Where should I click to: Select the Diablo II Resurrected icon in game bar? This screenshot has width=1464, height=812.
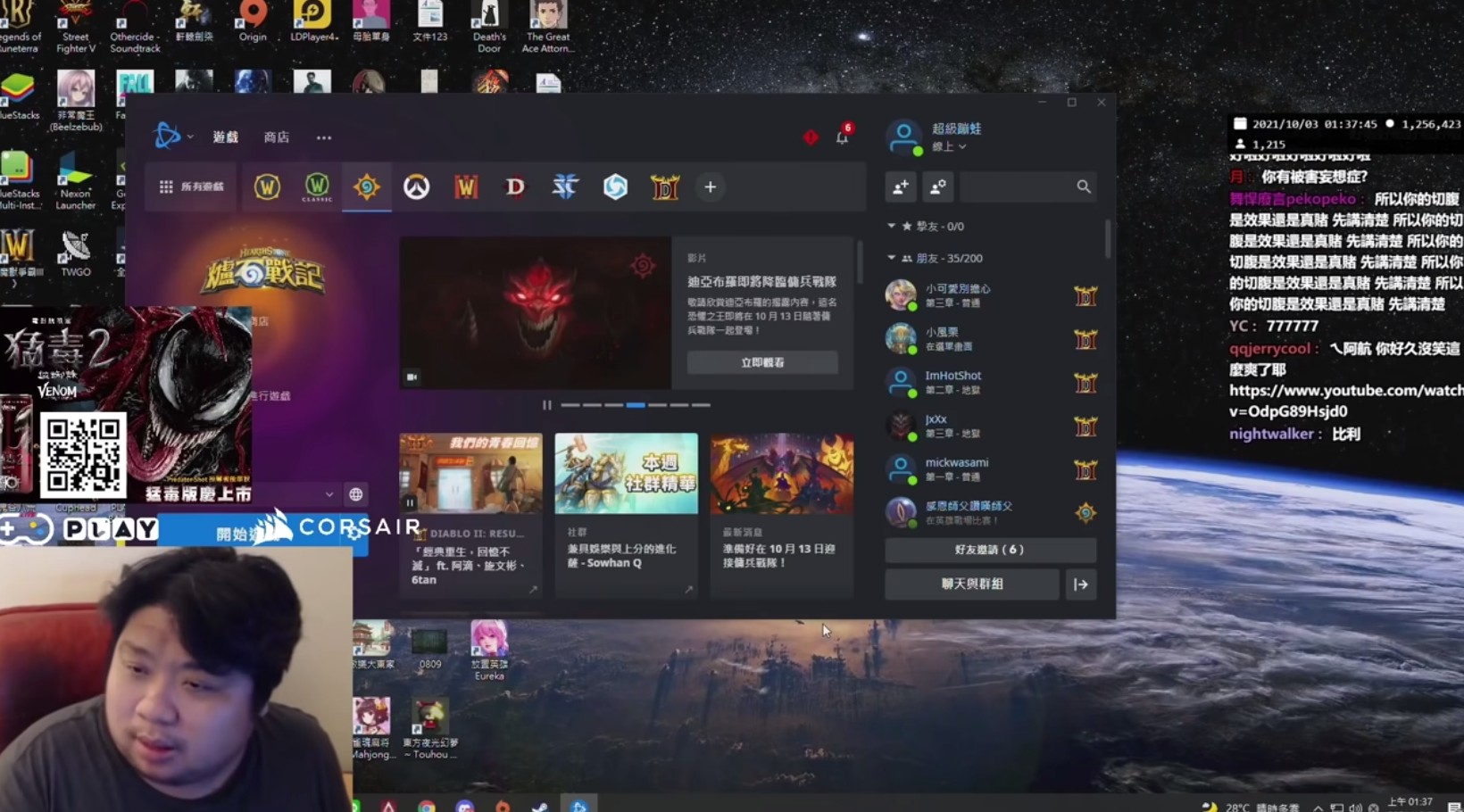click(x=665, y=186)
